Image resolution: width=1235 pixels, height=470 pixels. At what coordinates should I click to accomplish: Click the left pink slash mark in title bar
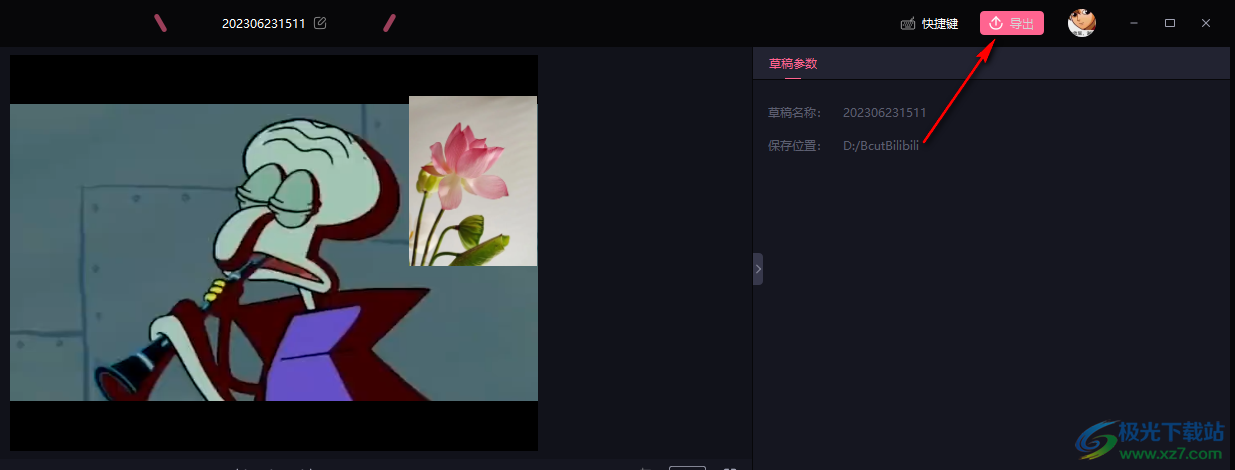(x=160, y=23)
